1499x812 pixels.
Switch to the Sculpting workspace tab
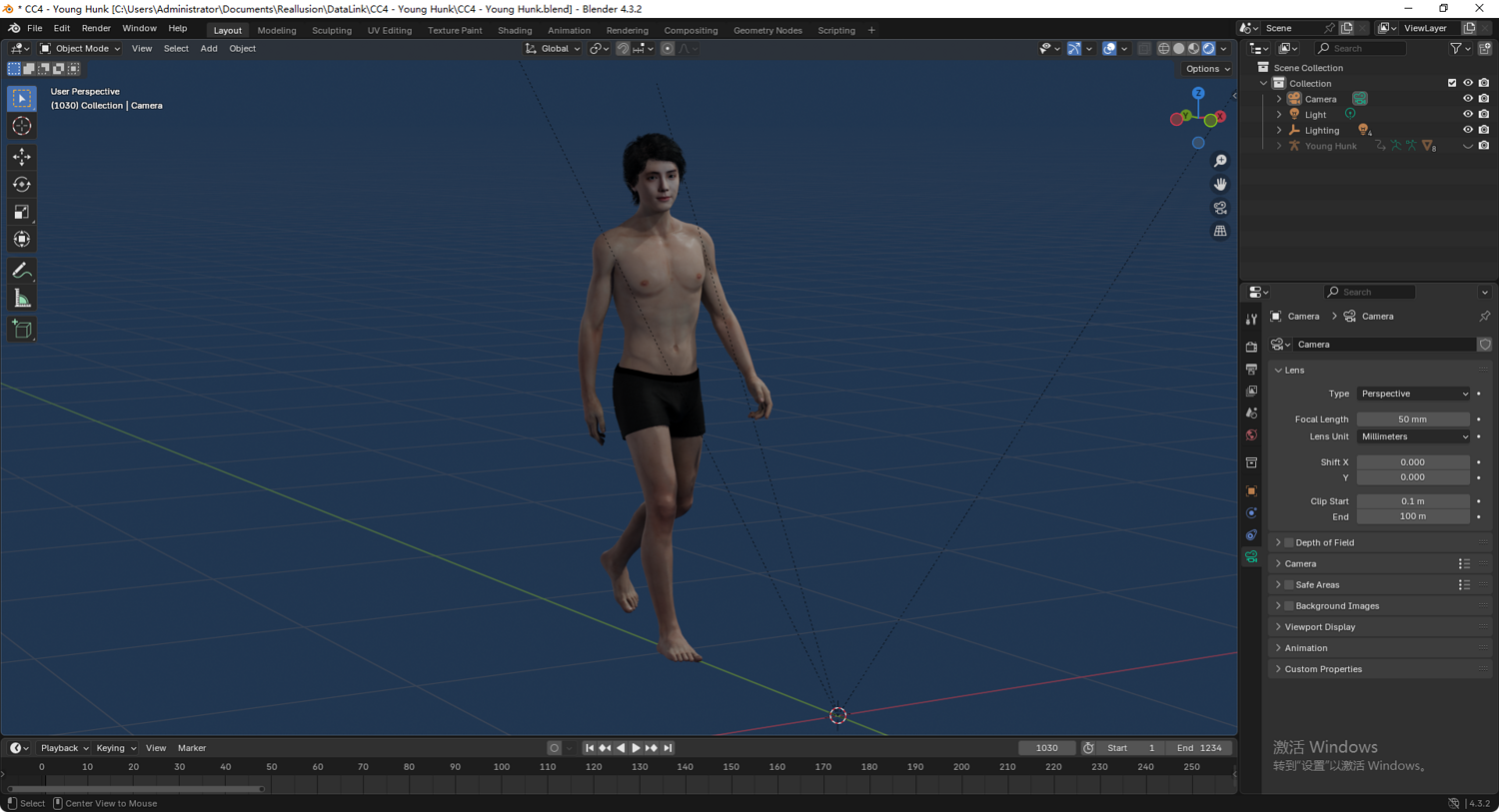tap(332, 30)
